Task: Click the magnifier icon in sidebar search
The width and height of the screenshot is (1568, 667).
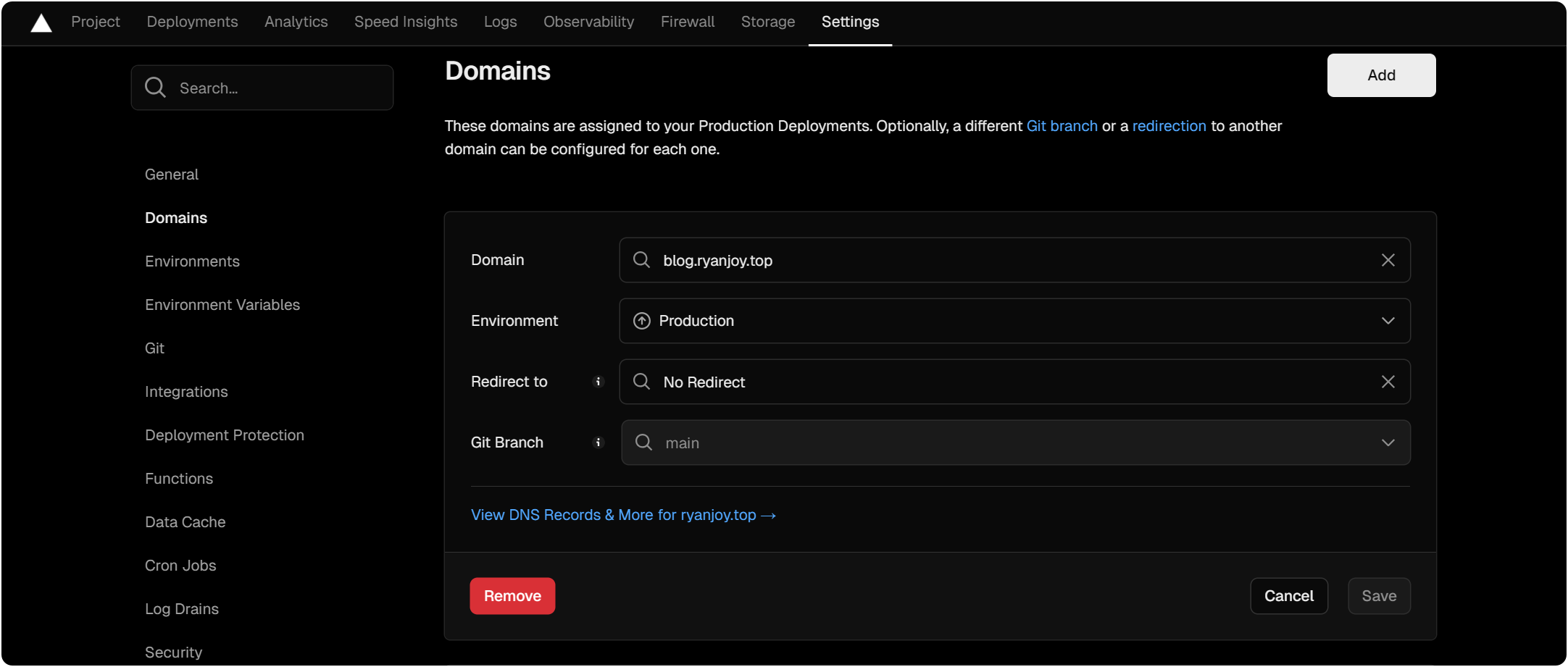Action: [x=155, y=88]
